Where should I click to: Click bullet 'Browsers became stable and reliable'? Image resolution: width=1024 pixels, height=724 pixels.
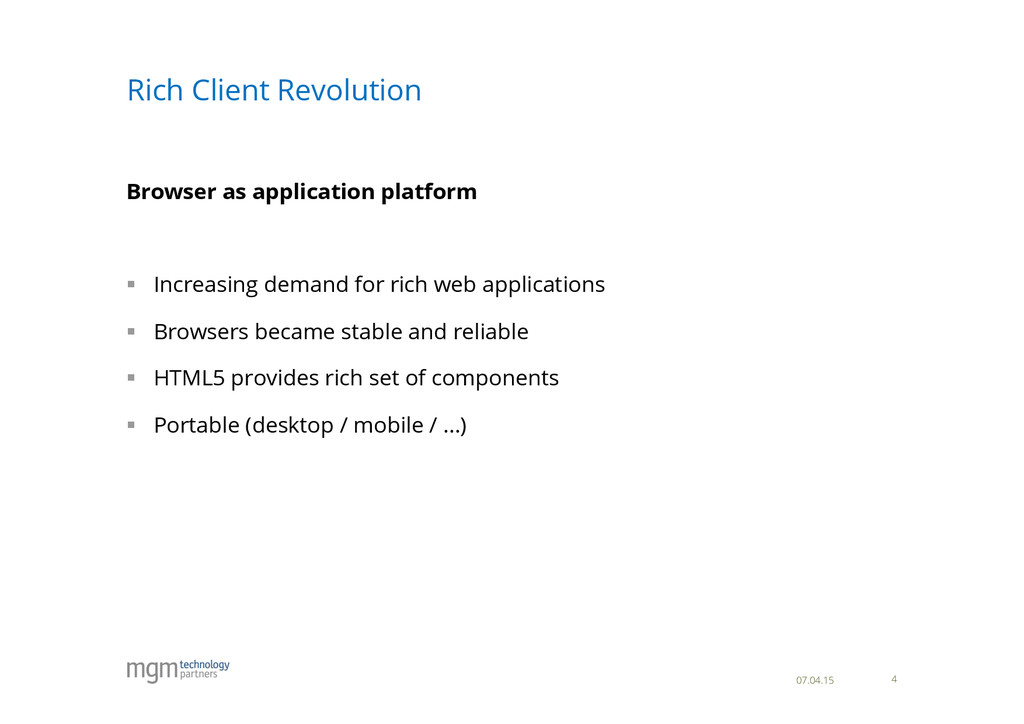point(341,332)
